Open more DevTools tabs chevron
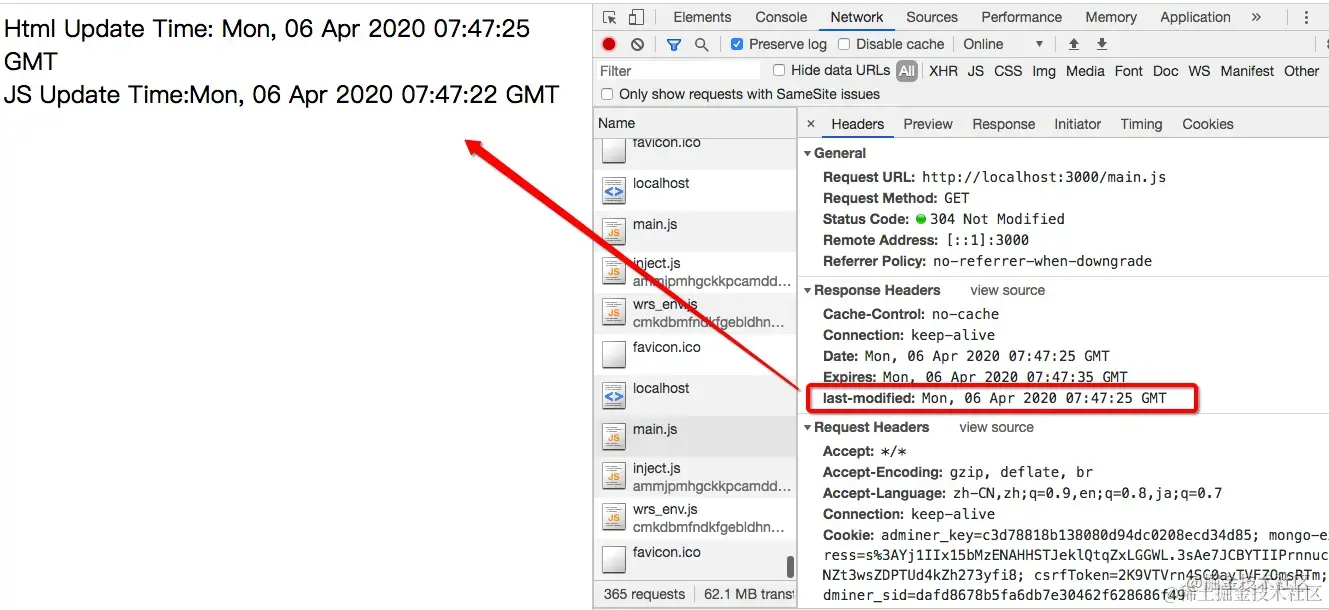The width and height of the screenshot is (1329, 610). (x=1256, y=17)
